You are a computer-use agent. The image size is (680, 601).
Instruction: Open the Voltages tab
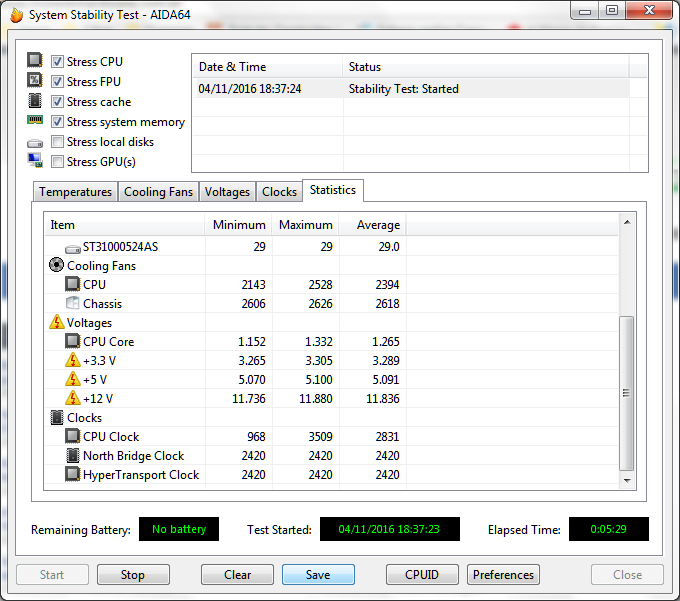pyautogui.click(x=227, y=192)
